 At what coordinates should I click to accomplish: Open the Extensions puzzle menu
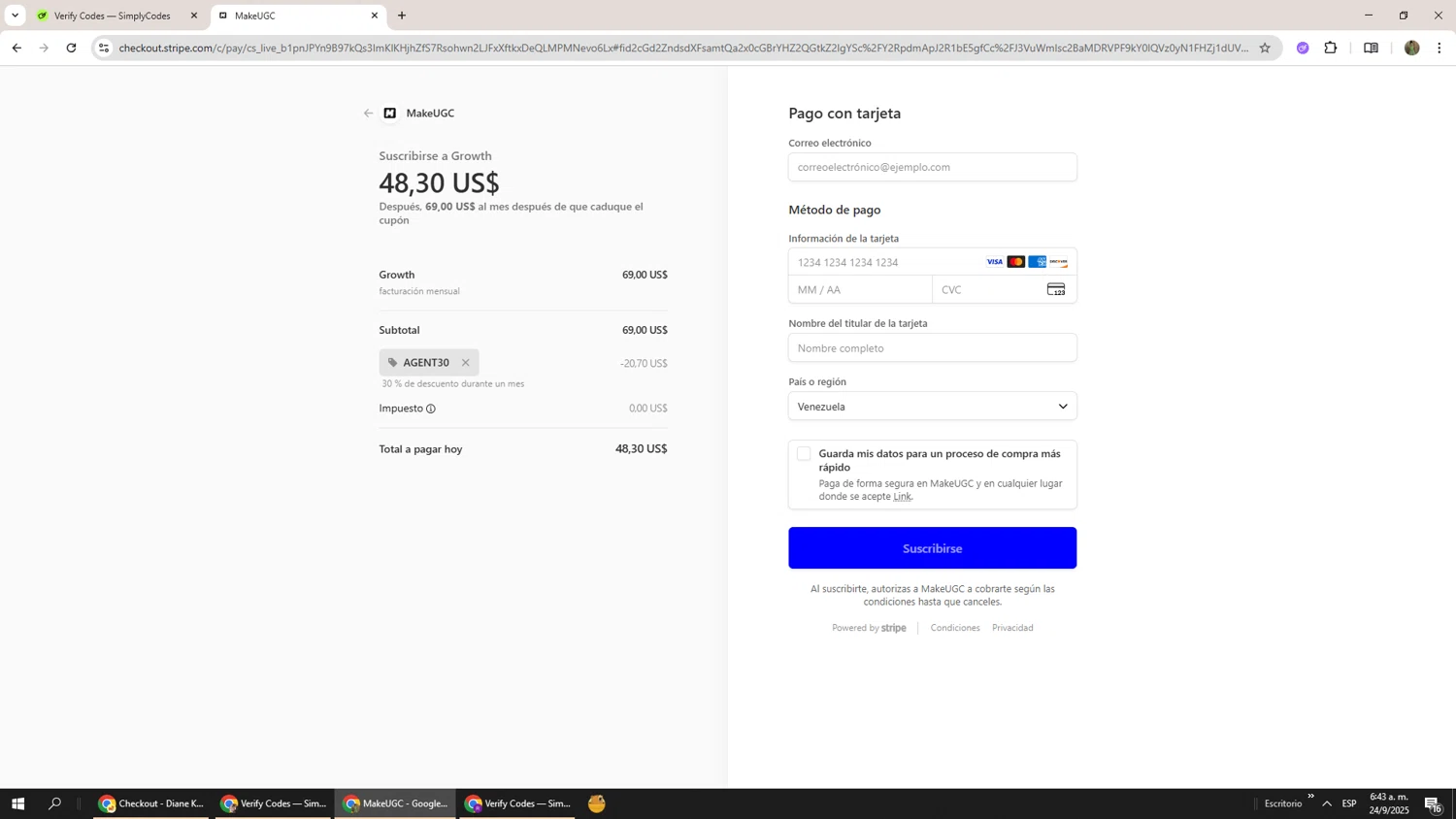[1331, 48]
